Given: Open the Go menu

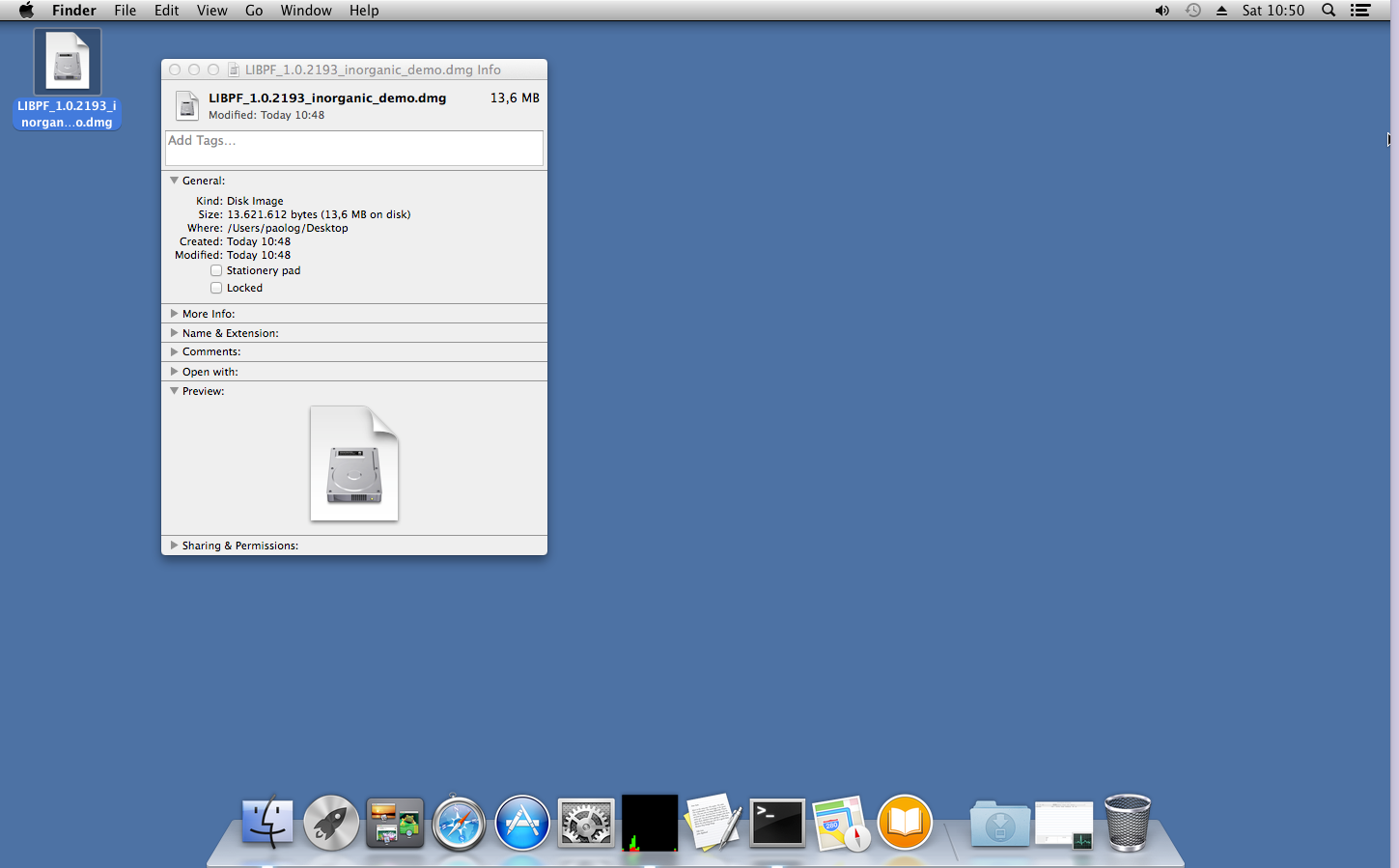Looking at the screenshot, I should (x=254, y=11).
